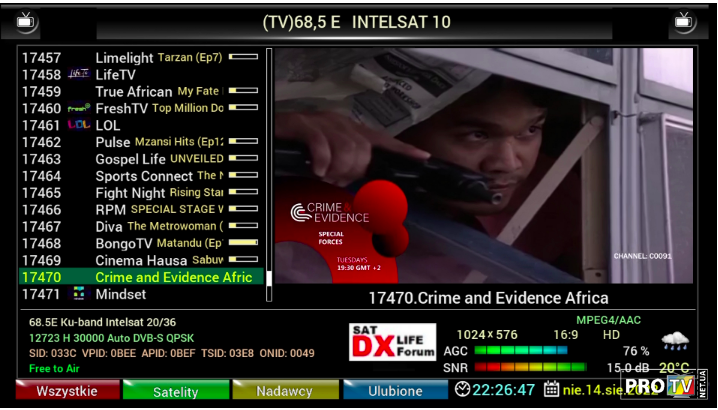Click the calendar icon beside the date
This screenshot has height=410, width=718.
552,390
